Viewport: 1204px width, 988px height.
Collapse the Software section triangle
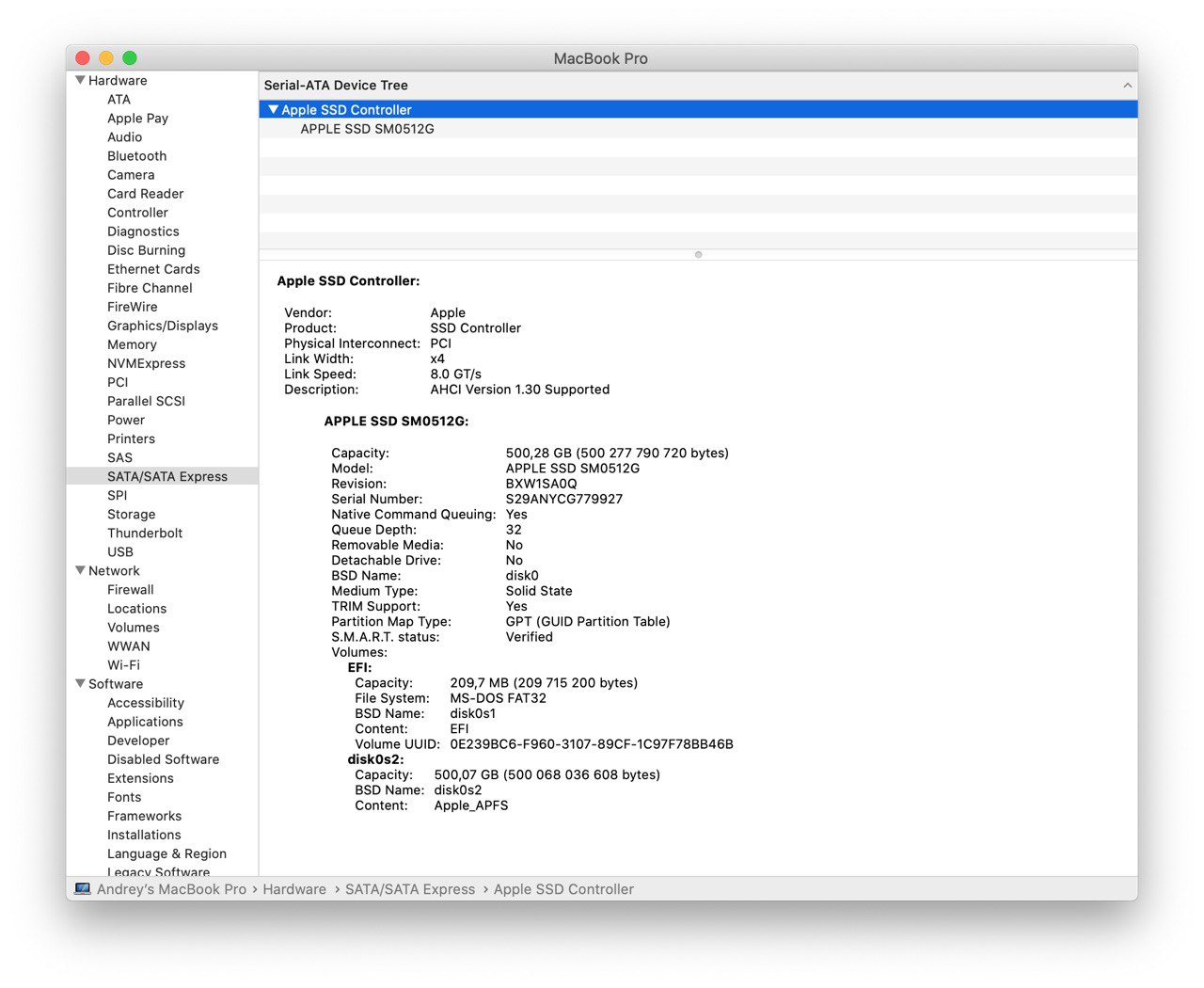[80, 684]
